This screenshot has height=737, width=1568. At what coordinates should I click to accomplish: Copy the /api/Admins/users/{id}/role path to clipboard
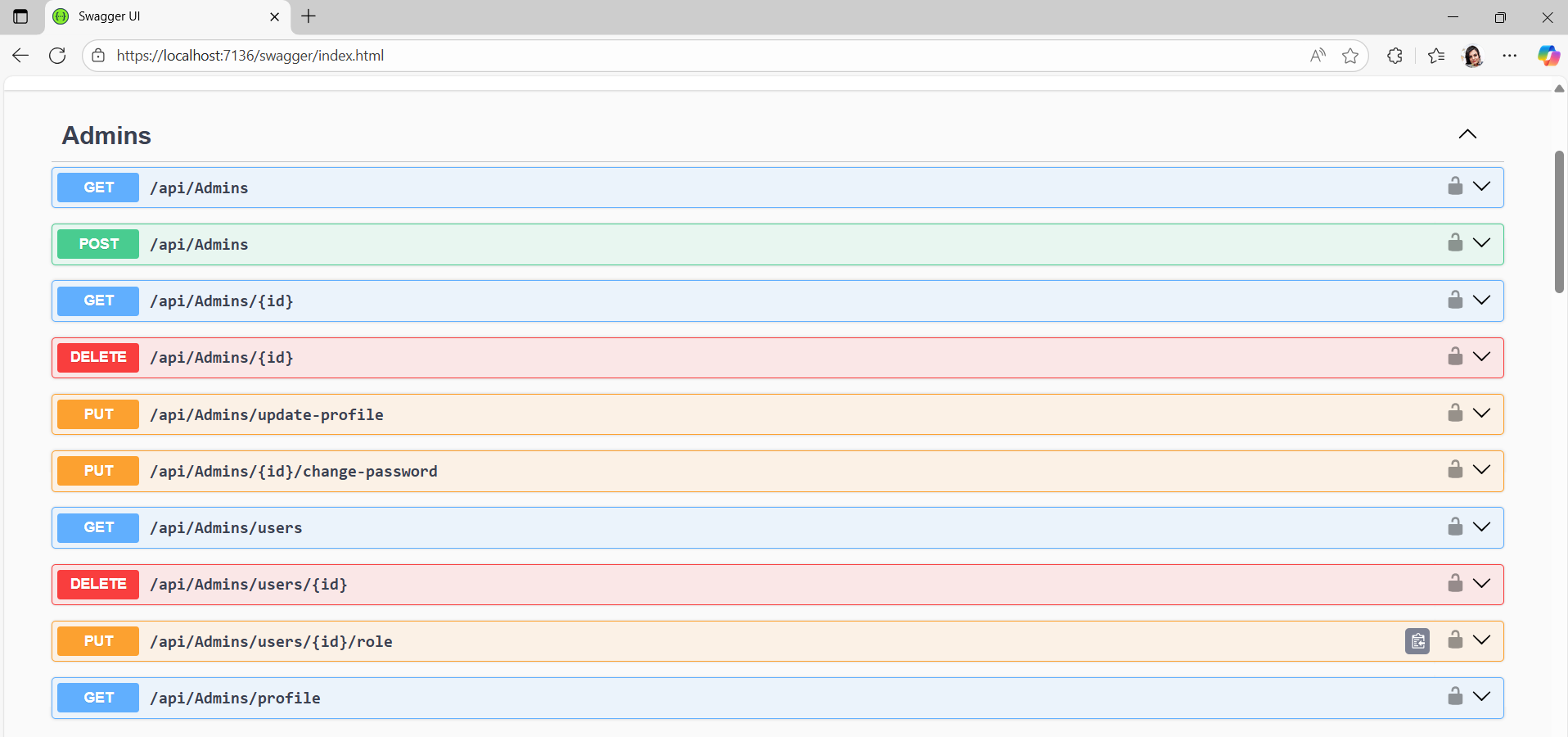point(1417,641)
